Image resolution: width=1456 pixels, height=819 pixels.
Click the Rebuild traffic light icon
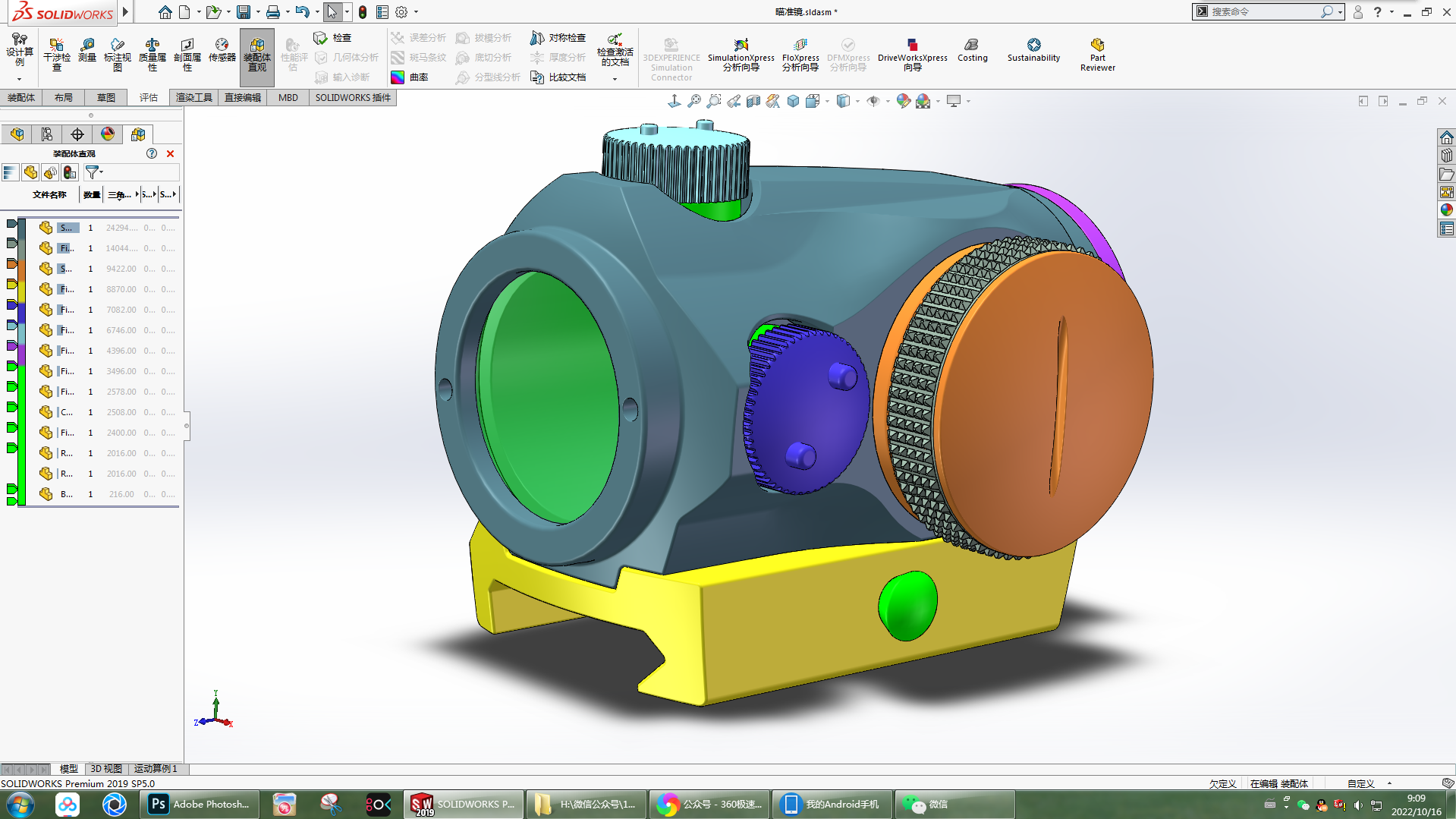[363, 12]
